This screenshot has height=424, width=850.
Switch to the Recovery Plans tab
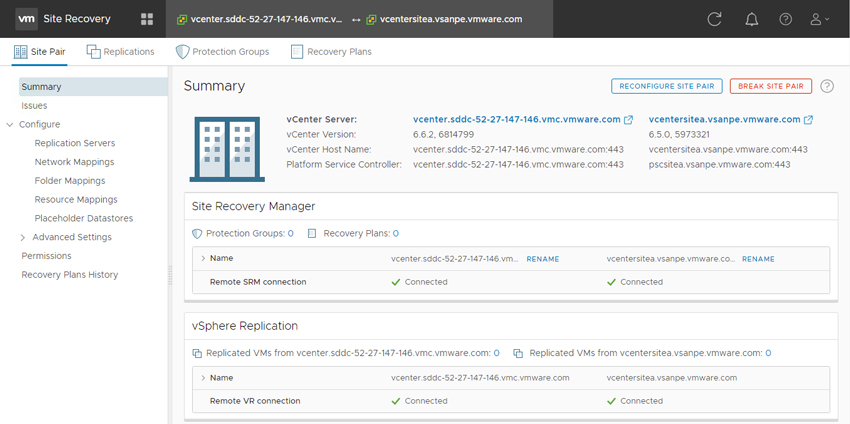(331, 52)
